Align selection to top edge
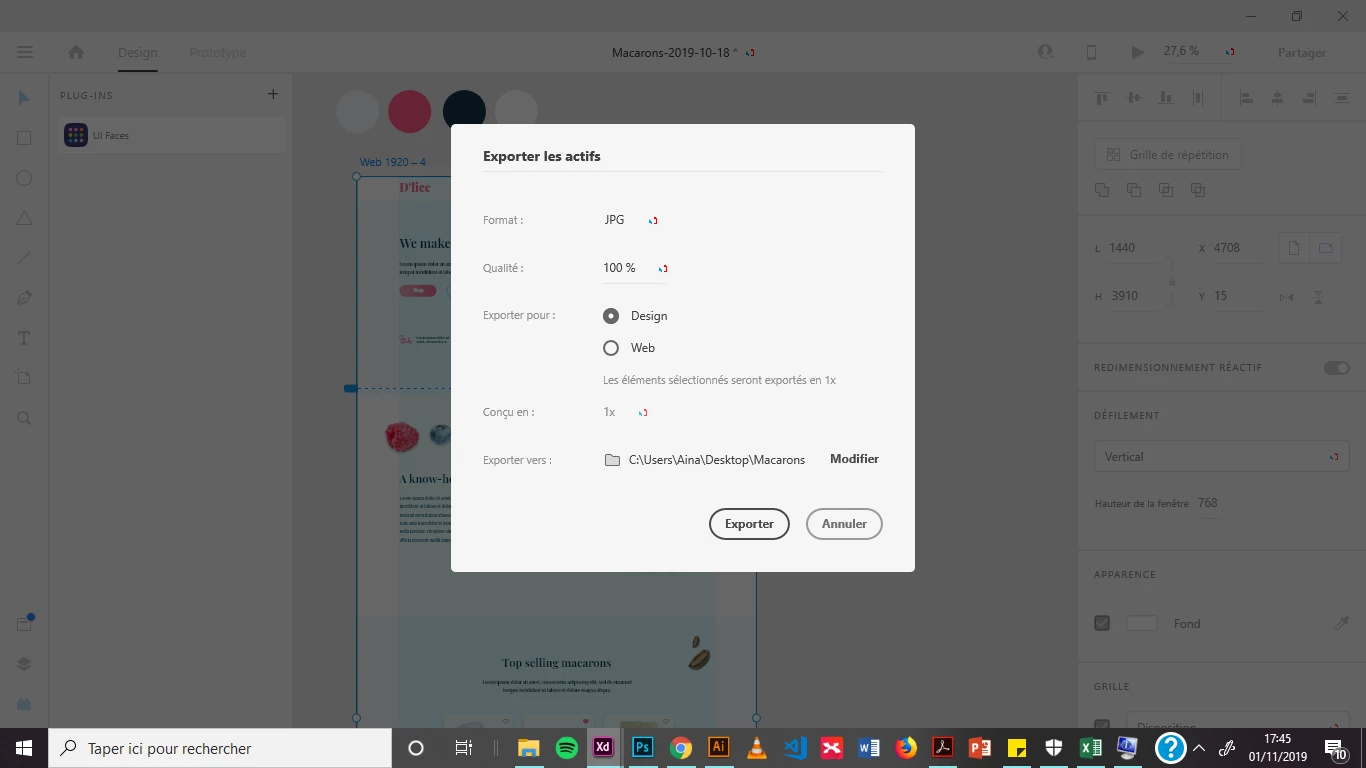 point(1102,98)
